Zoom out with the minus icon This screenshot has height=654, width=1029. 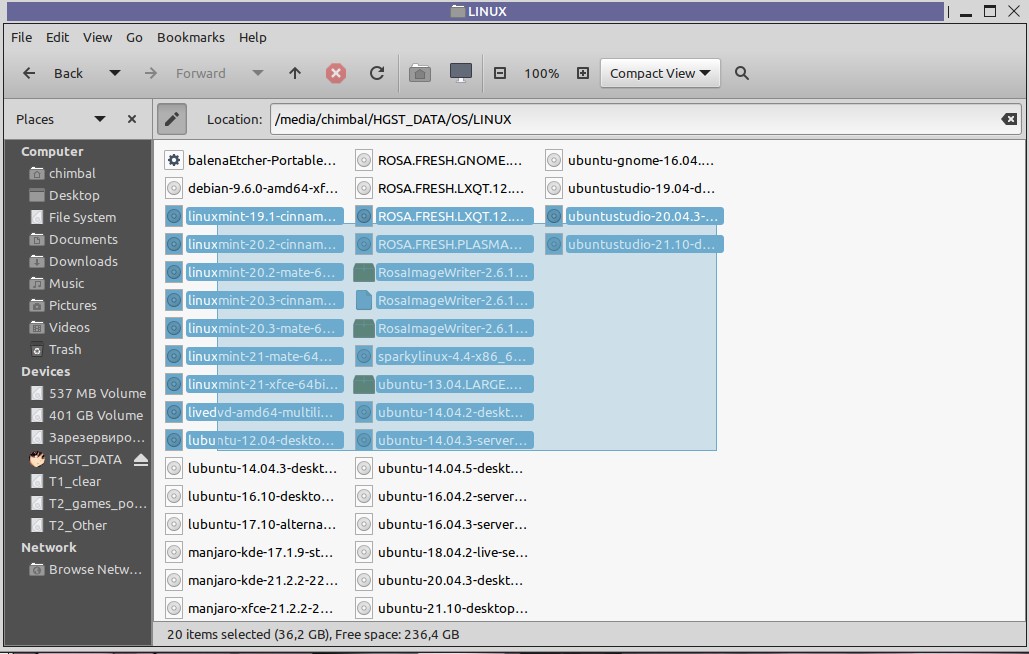(x=500, y=73)
